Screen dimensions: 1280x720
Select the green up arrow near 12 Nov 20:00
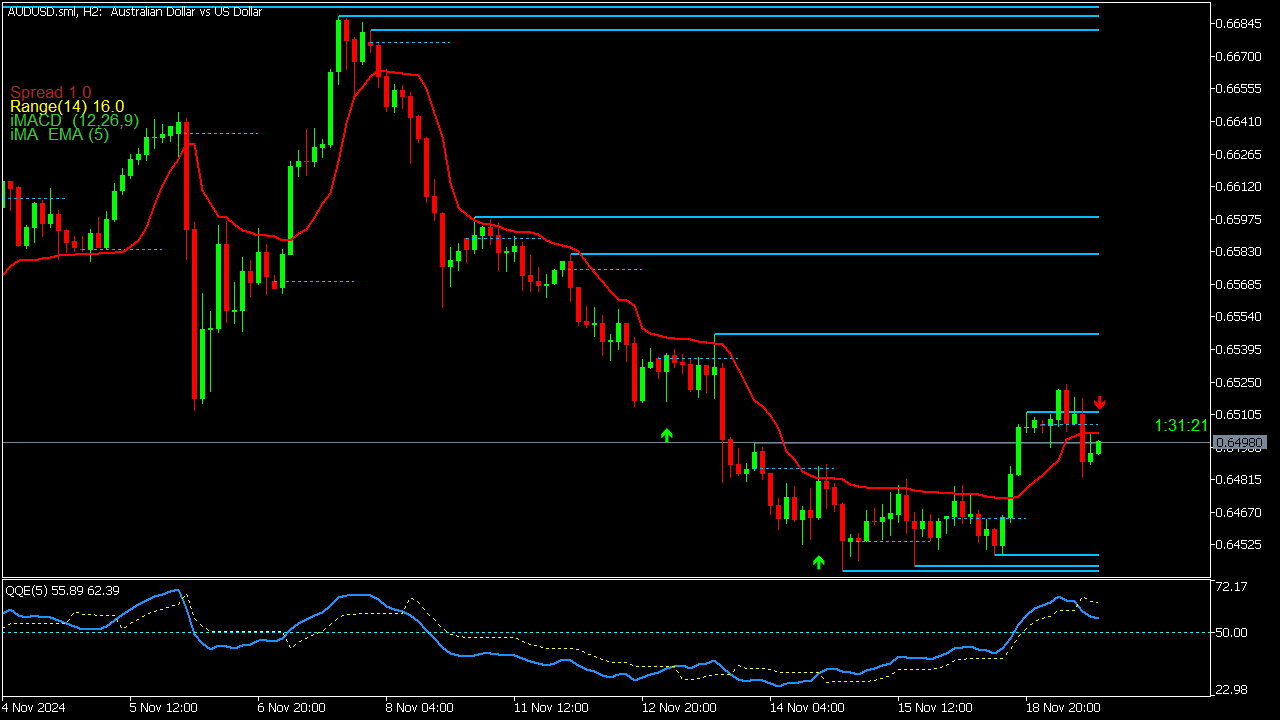[667, 435]
